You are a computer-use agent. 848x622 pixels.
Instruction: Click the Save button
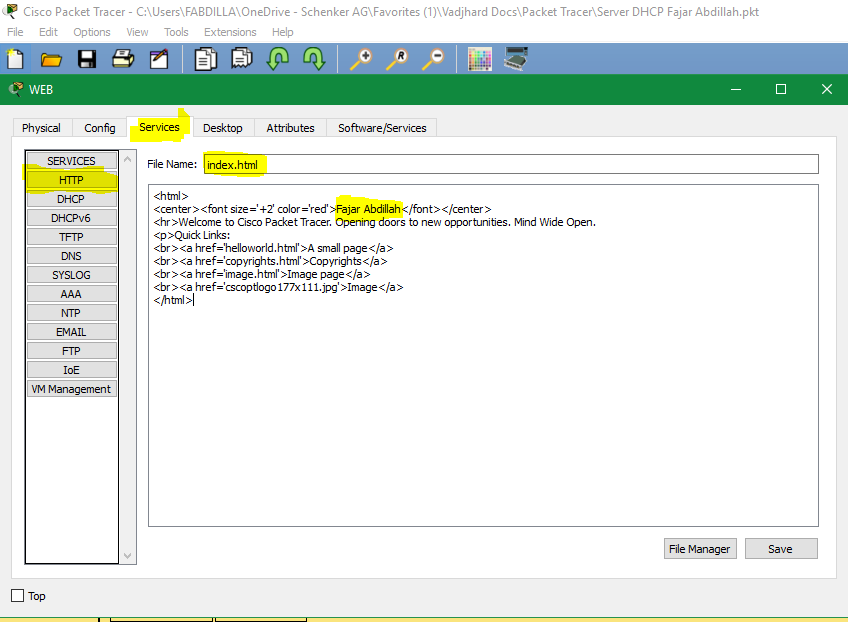click(781, 548)
